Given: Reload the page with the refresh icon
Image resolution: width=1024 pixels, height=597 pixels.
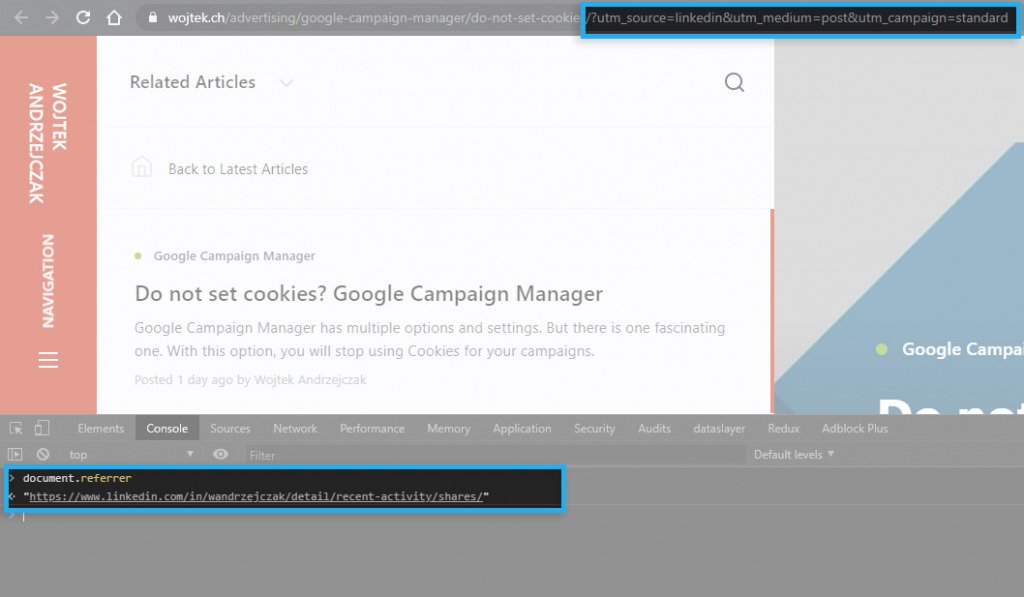Looking at the screenshot, I should pyautogui.click(x=83, y=18).
